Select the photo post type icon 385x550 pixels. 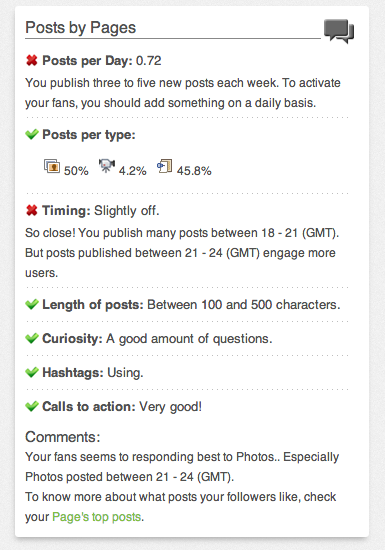[x=52, y=166]
